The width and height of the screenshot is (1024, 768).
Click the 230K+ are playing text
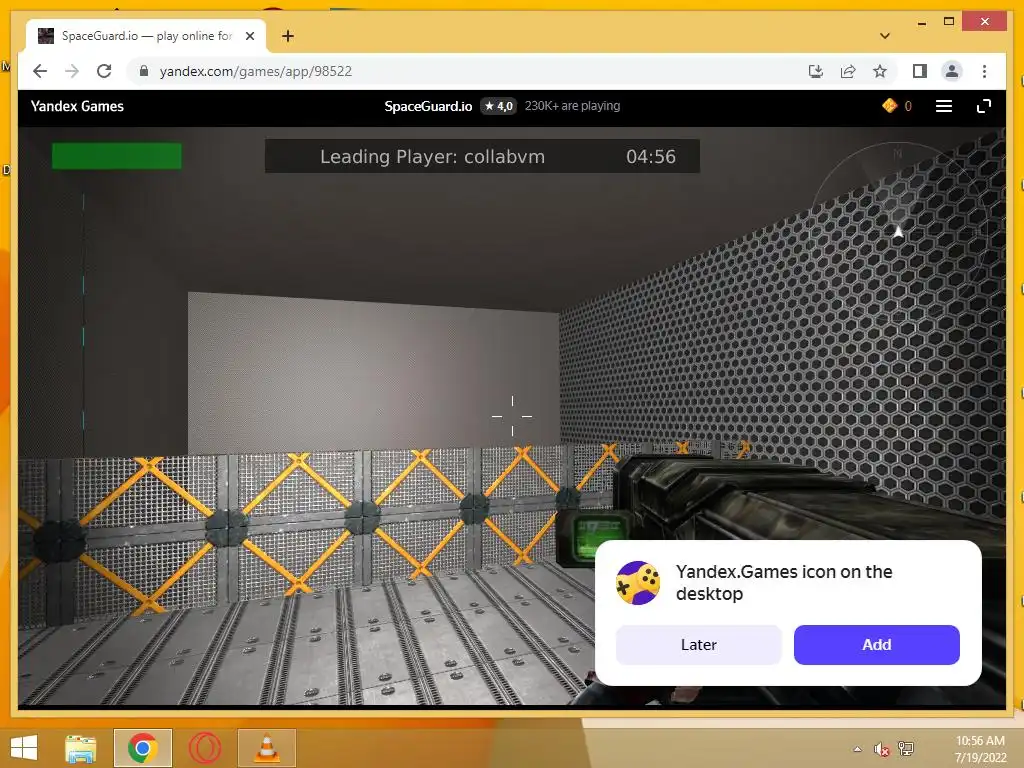pos(572,106)
